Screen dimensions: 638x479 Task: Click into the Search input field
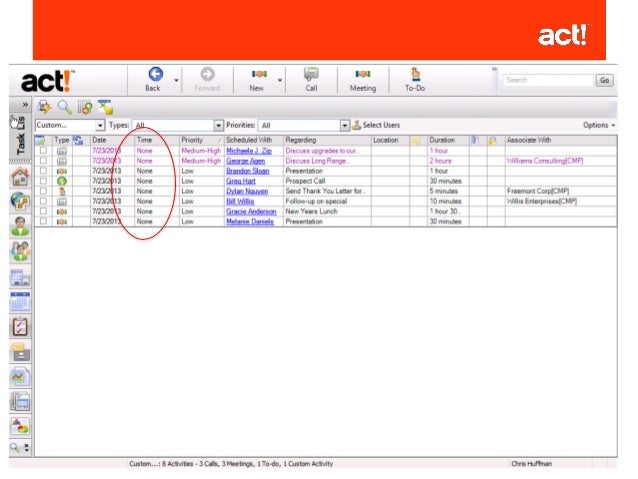548,80
